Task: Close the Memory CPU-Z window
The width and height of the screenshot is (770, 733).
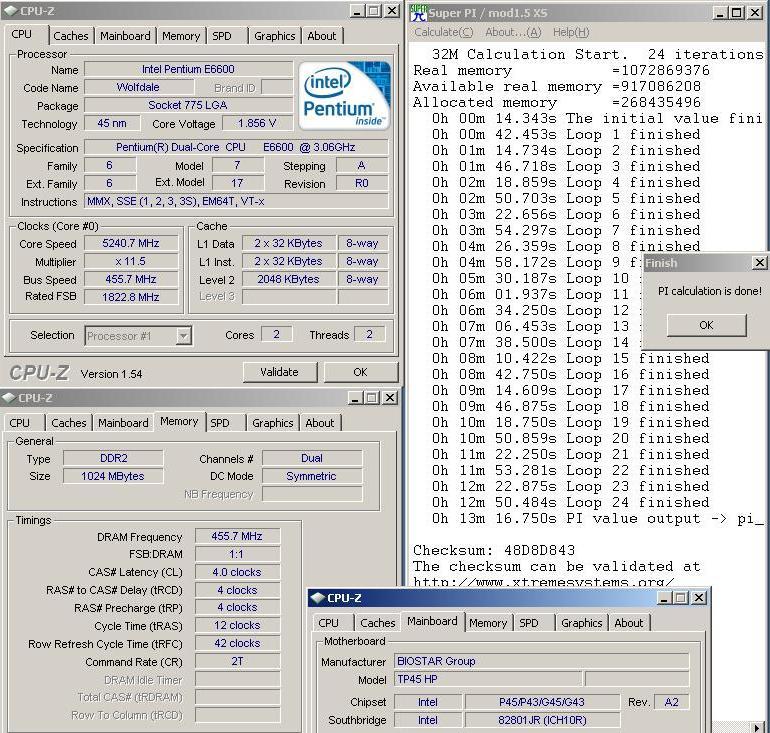Action: click(x=390, y=398)
